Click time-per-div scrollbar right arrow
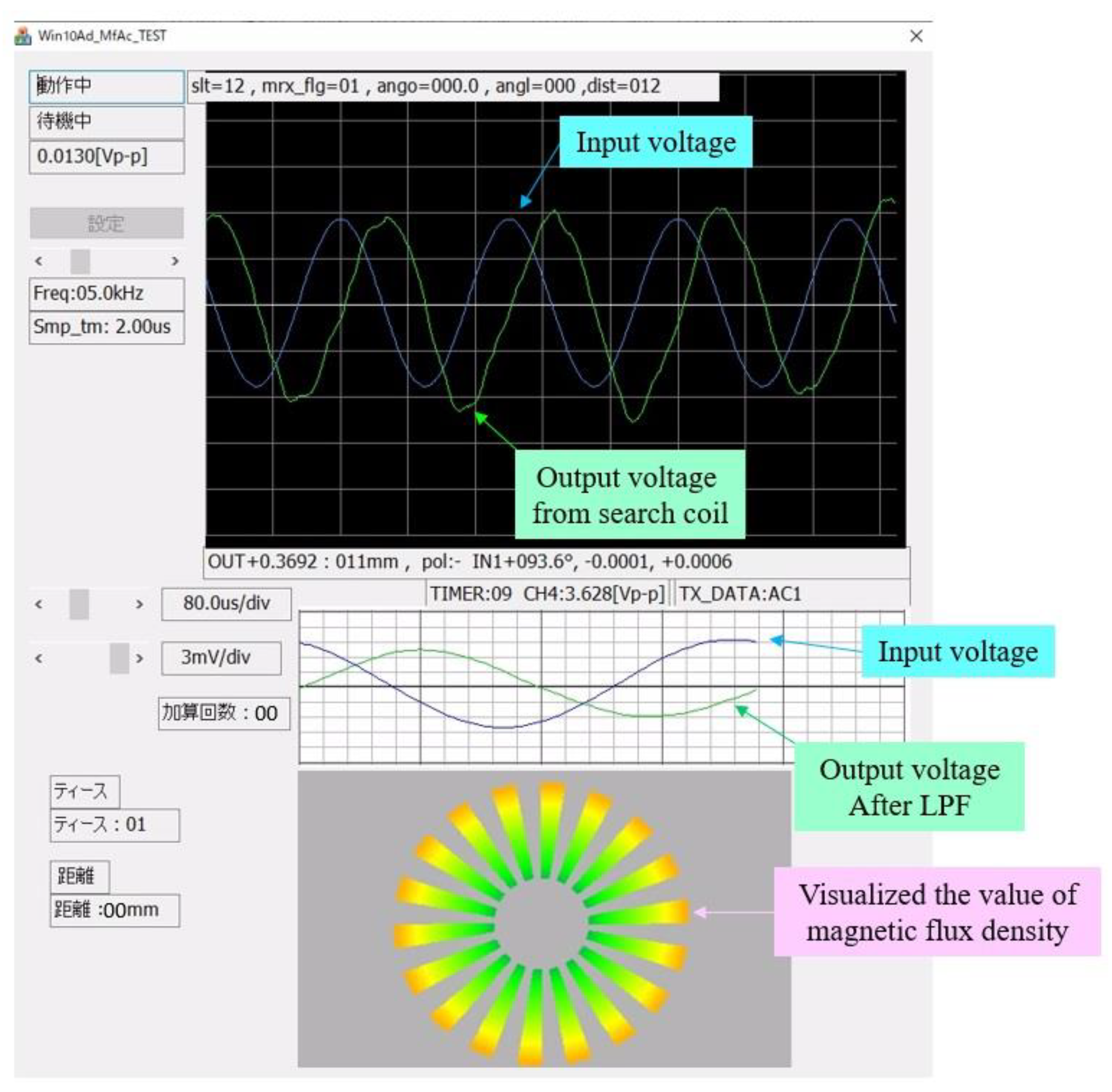 pos(139,604)
